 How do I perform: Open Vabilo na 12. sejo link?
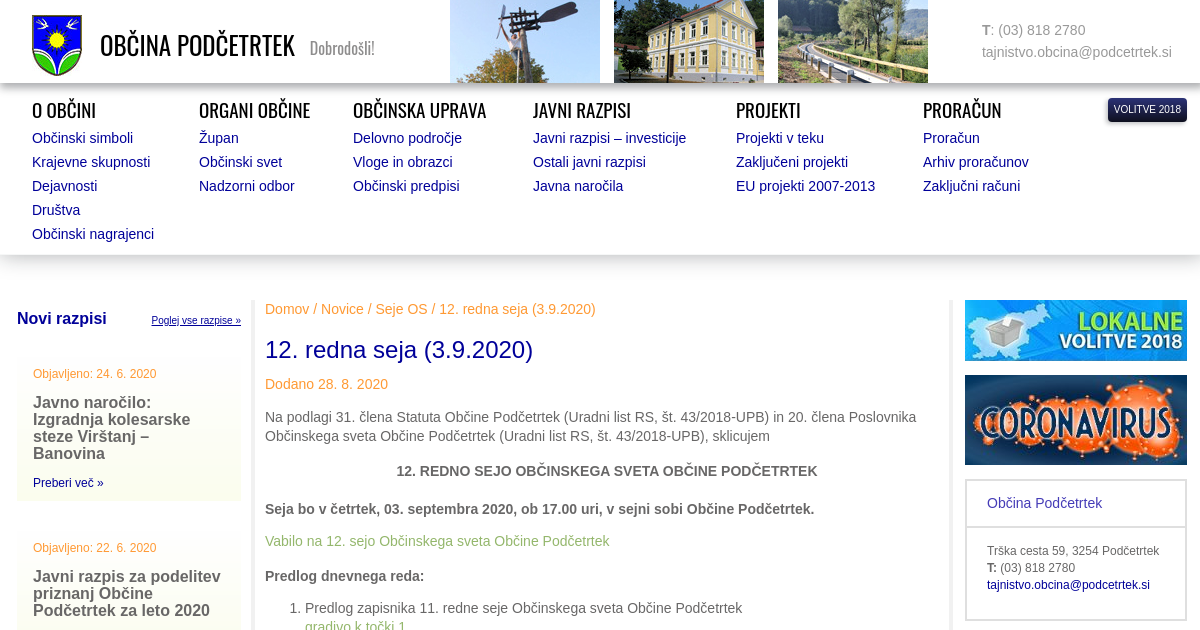coord(437,541)
